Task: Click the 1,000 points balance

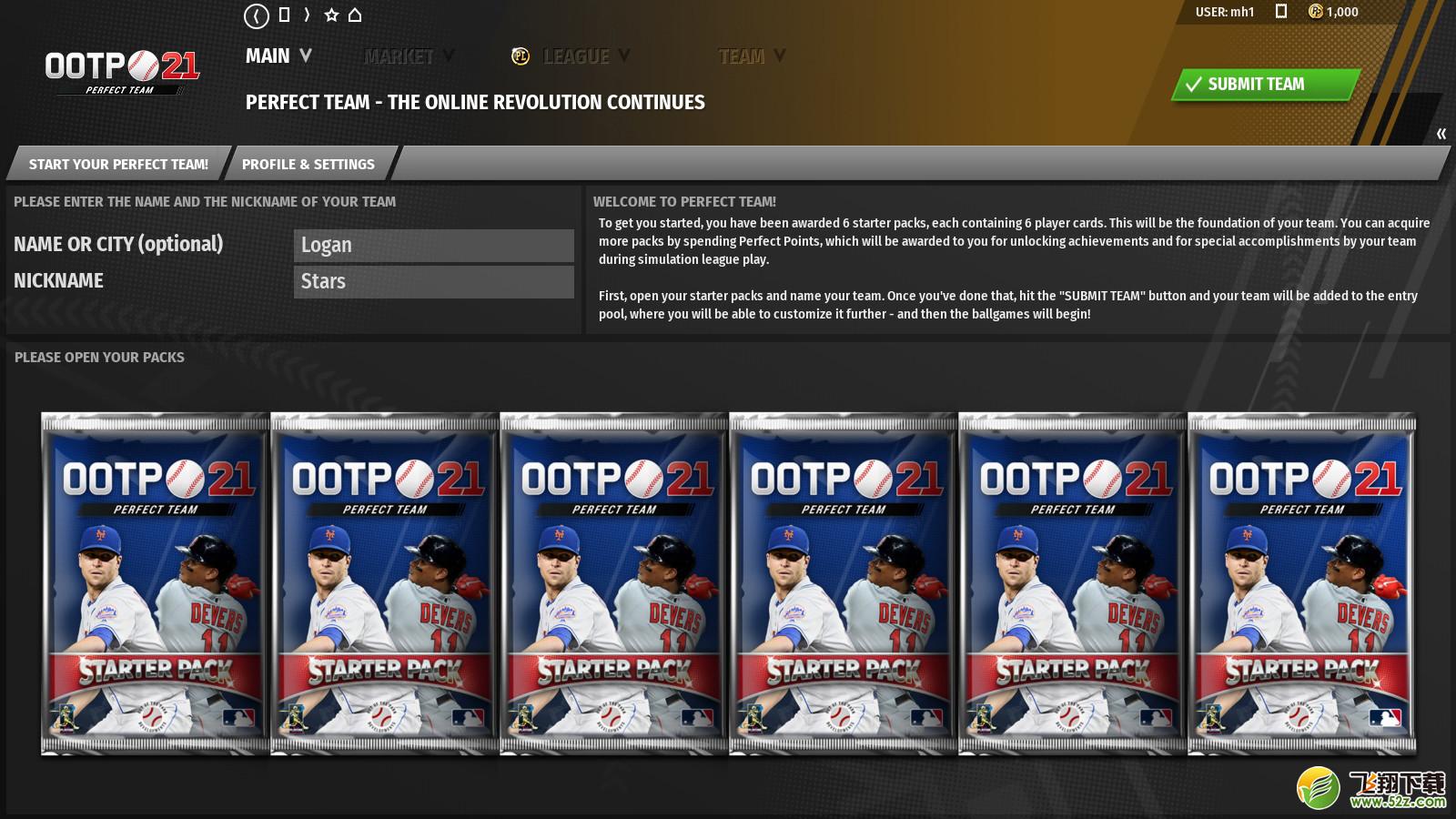Action: click(1342, 12)
